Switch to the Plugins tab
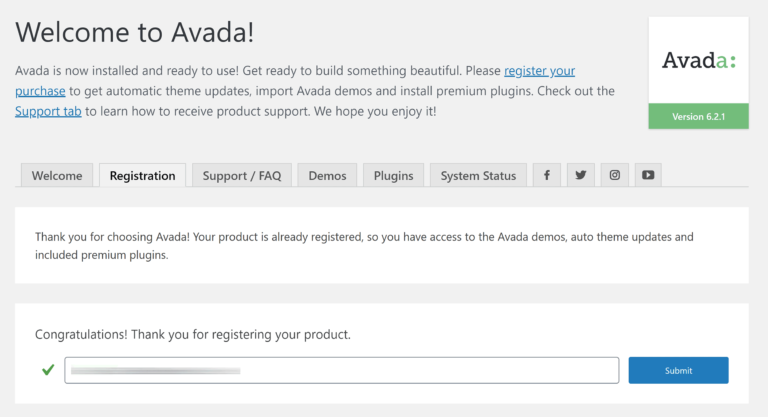 (x=393, y=176)
